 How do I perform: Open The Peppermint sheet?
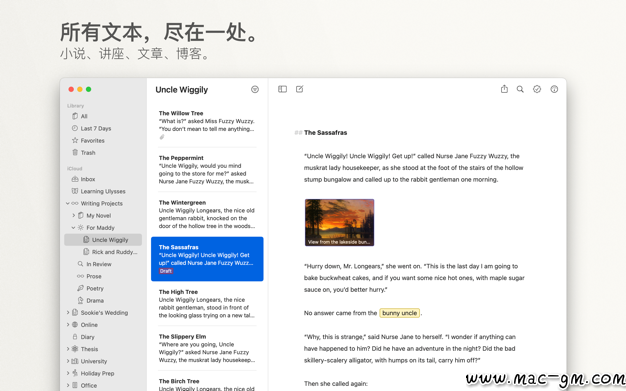coord(207,170)
